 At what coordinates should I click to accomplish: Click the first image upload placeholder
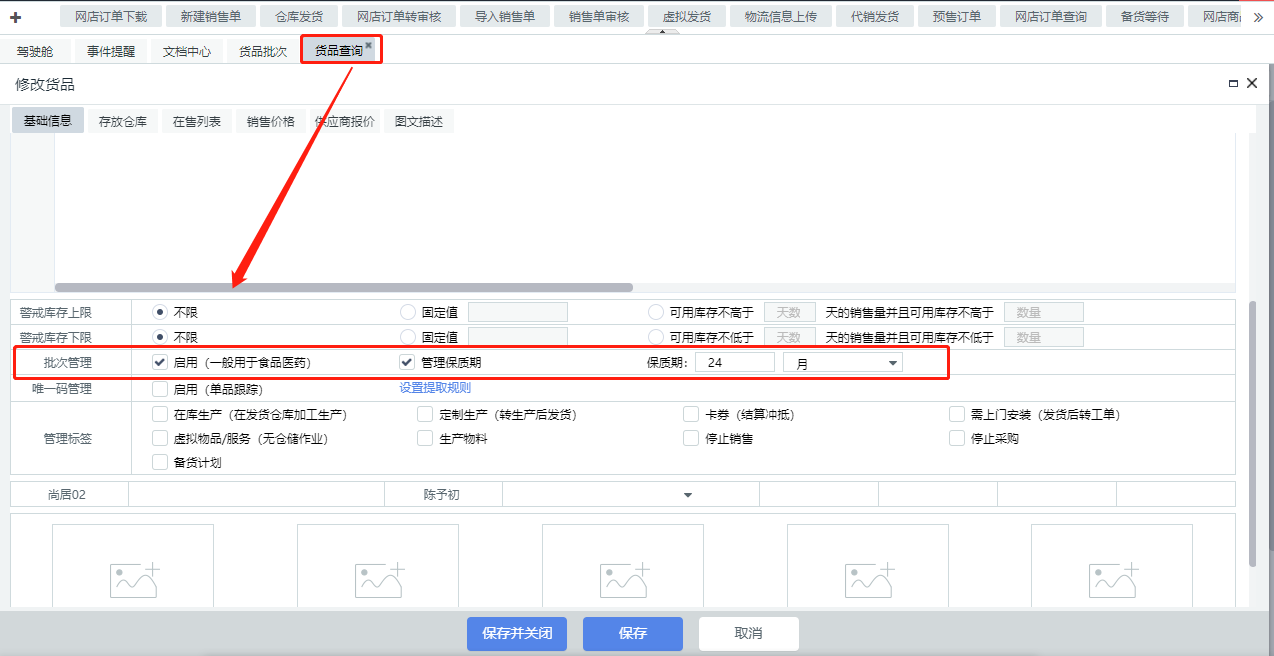coord(133,566)
